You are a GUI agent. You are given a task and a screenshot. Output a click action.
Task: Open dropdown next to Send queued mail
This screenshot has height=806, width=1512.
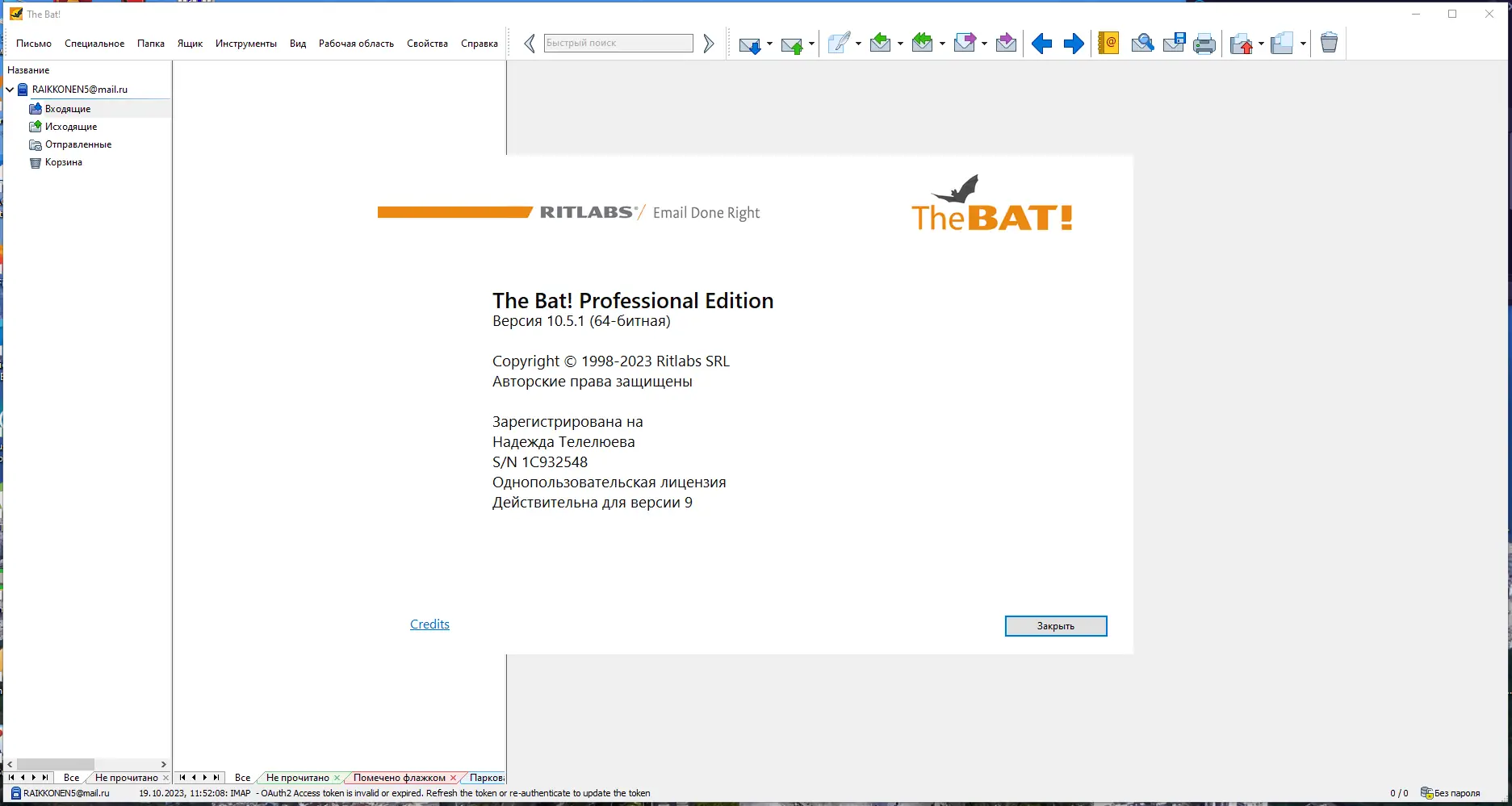point(811,44)
